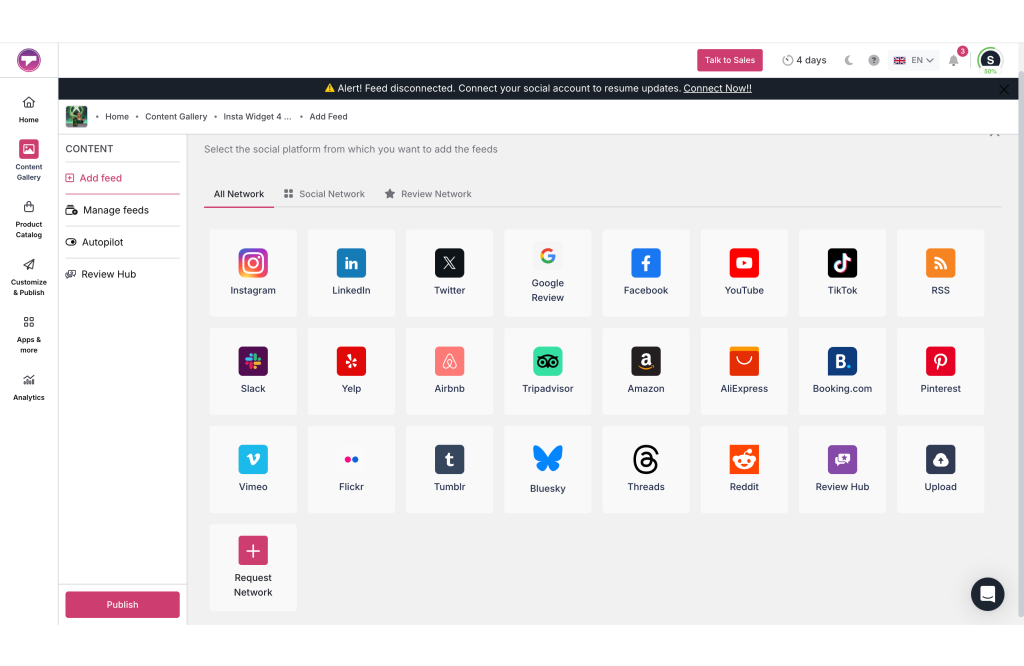The width and height of the screenshot is (1024, 666).
Task: Open Product Catalog in left navigation
Action: click(x=29, y=219)
